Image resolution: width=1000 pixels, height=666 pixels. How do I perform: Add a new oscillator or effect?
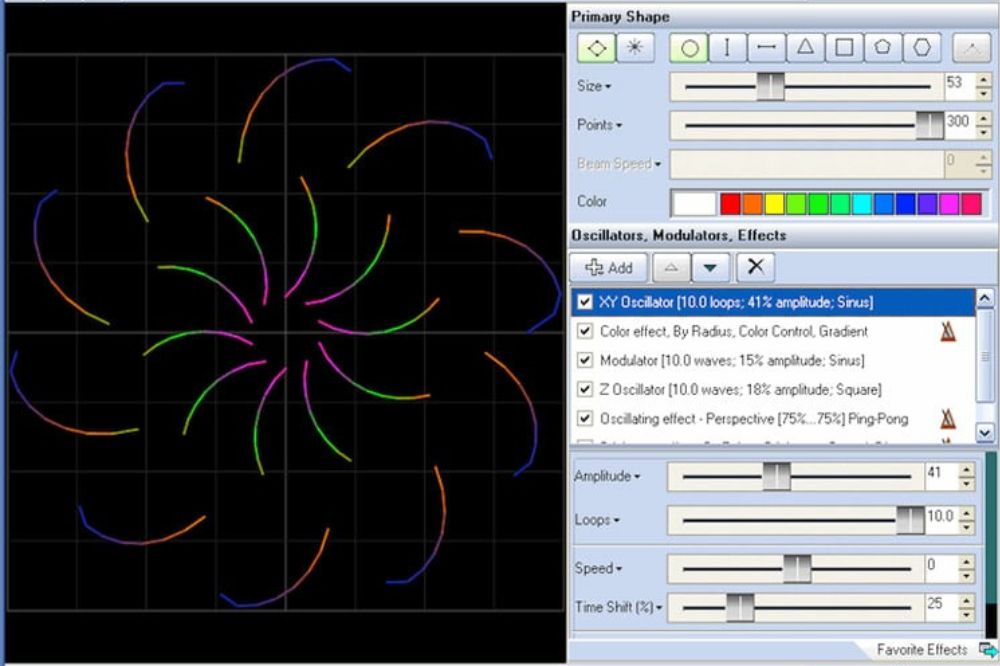(608, 267)
